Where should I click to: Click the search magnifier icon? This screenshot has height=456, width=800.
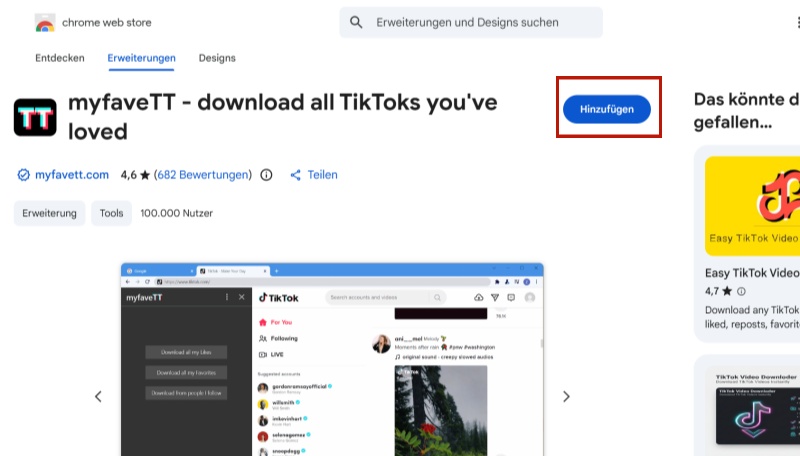[x=356, y=22]
